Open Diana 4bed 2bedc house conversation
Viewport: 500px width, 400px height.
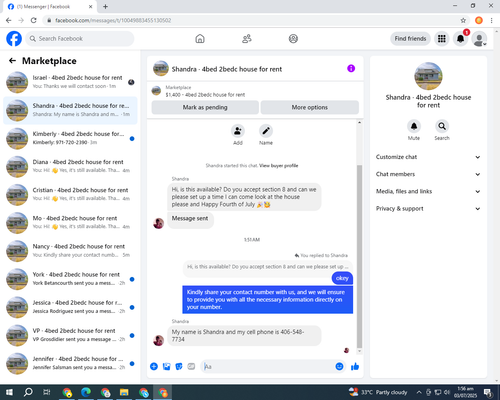[70, 167]
